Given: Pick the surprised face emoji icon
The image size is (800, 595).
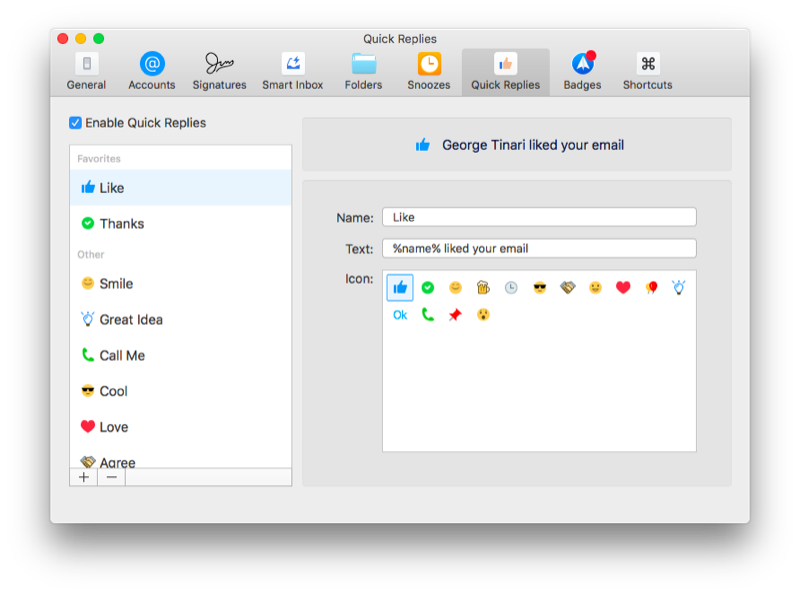Looking at the screenshot, I should 483,315.
